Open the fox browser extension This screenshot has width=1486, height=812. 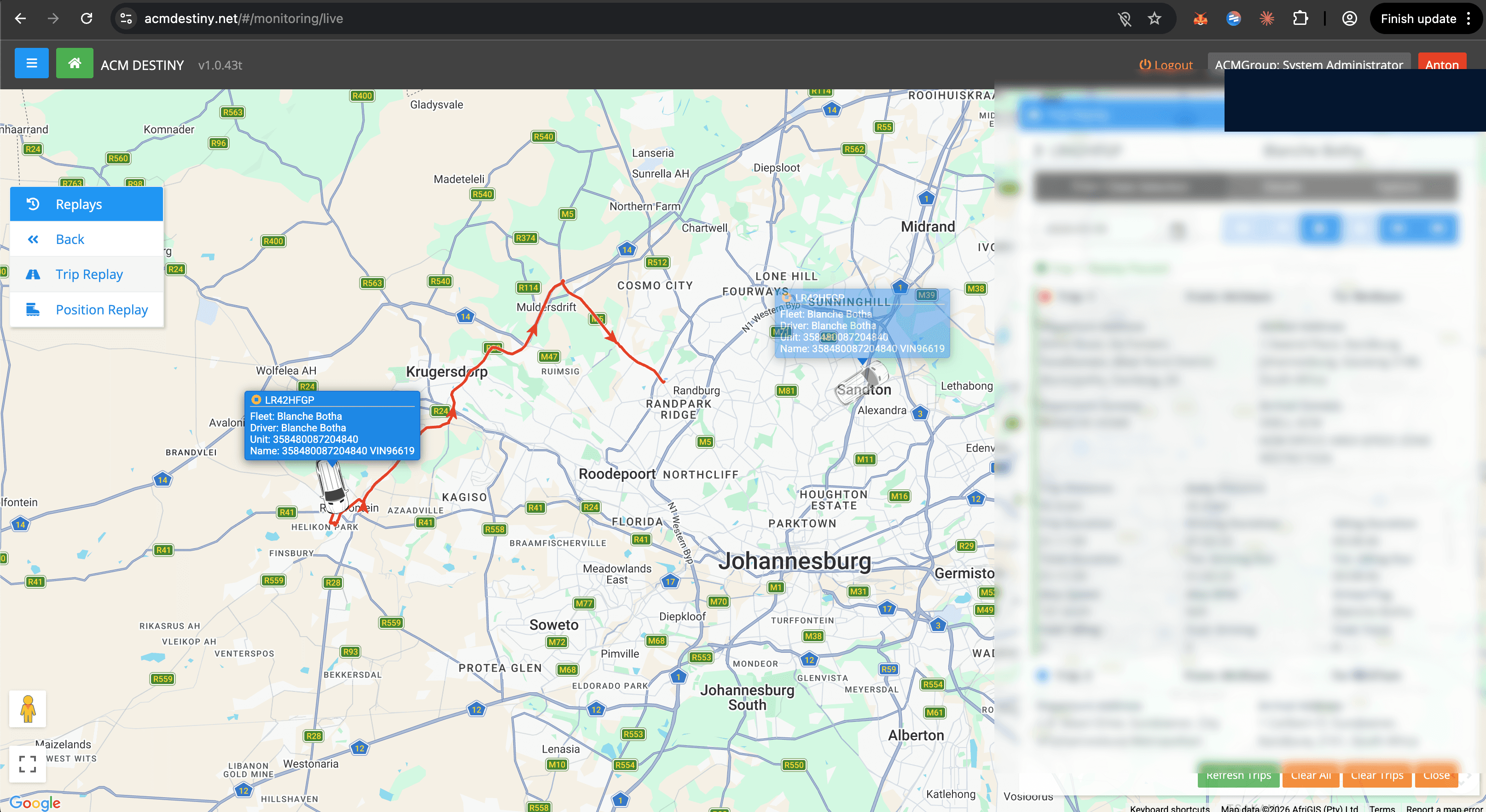click(1201, 19)
